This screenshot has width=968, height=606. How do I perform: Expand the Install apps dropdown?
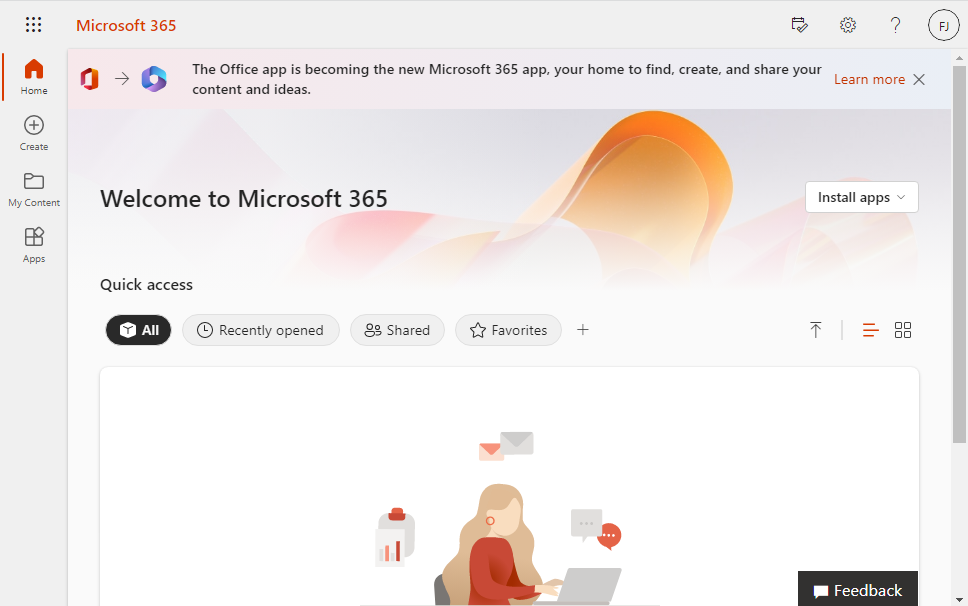861,197
